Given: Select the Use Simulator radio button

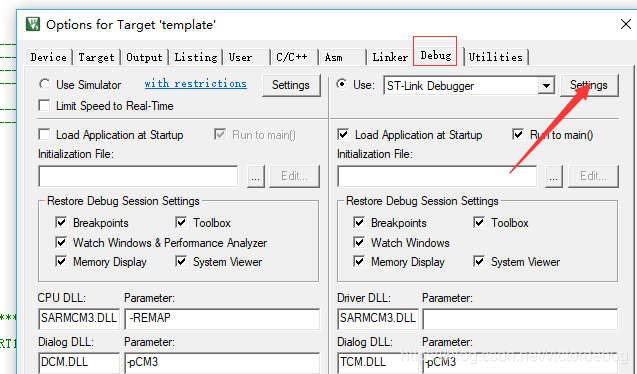Looking at the screenshot, I should coord(44,84).
